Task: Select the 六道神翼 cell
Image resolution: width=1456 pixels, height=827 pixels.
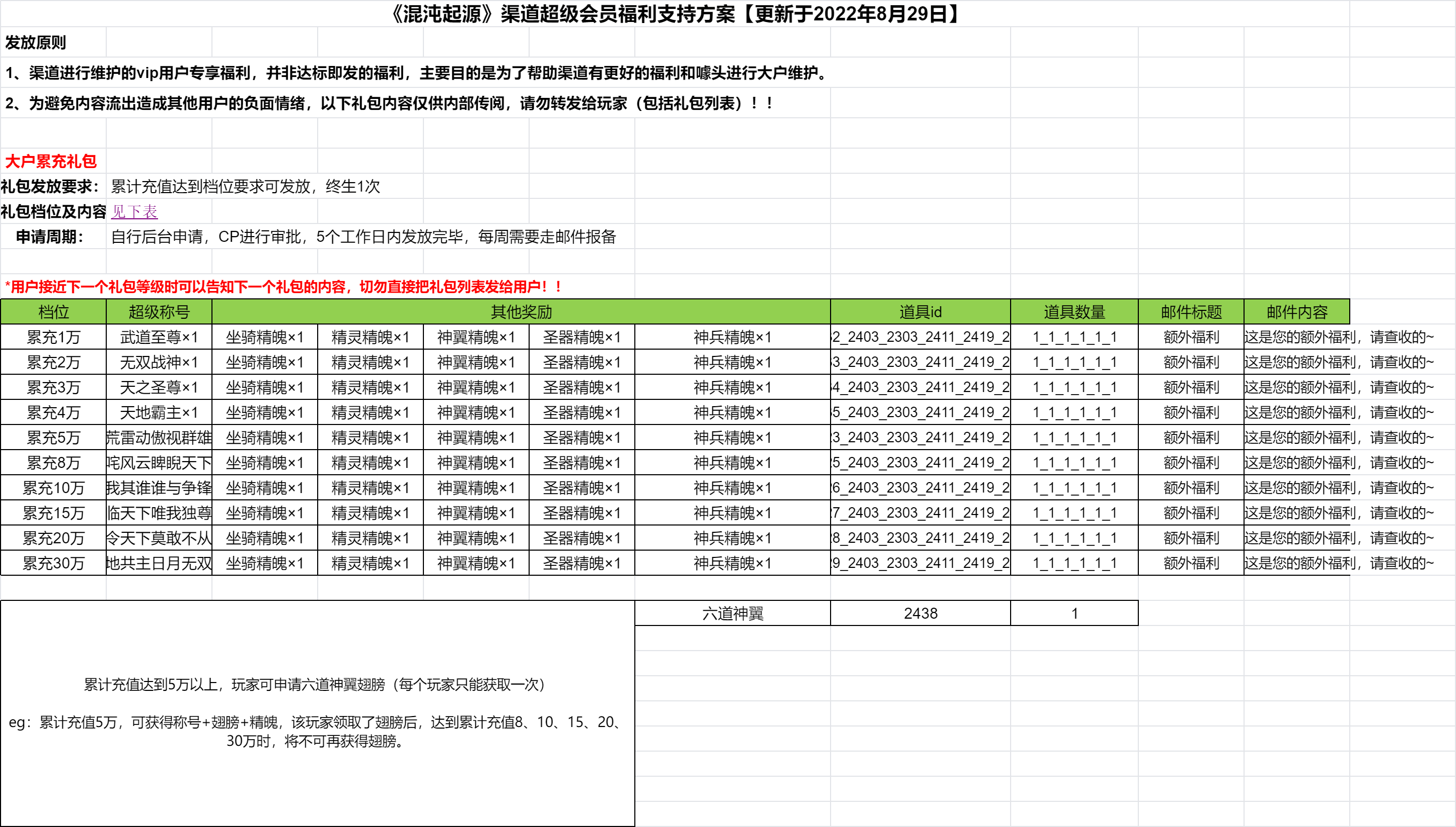Action: (733, 613)
